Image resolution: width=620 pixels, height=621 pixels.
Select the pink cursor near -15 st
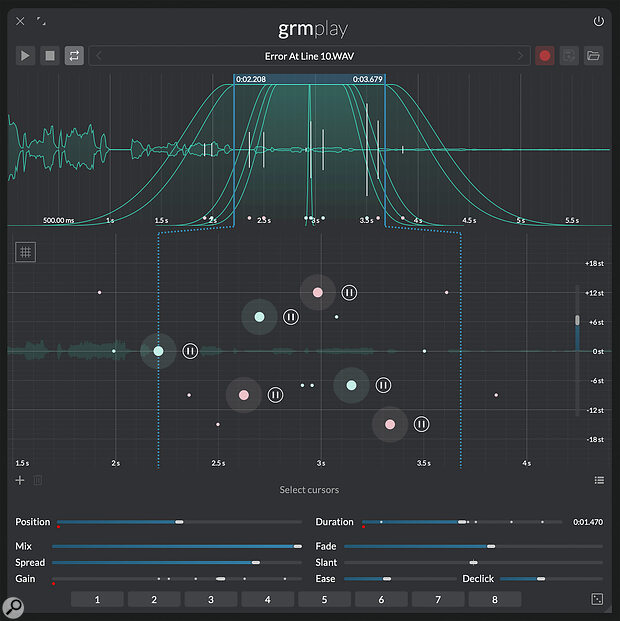point(390,425)
